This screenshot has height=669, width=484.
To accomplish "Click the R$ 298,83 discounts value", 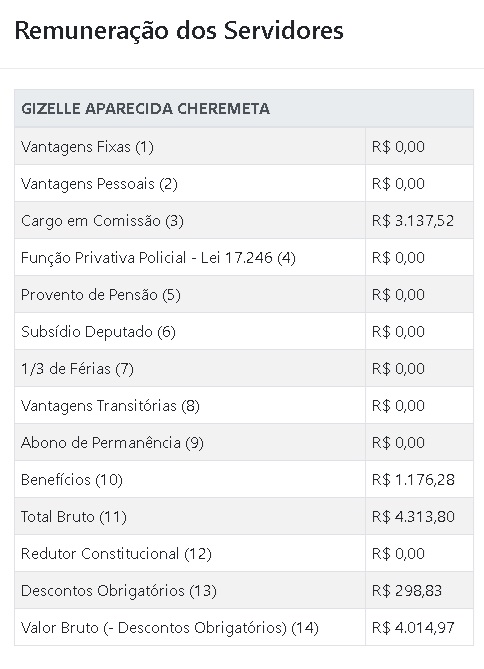I will [407, 590].
